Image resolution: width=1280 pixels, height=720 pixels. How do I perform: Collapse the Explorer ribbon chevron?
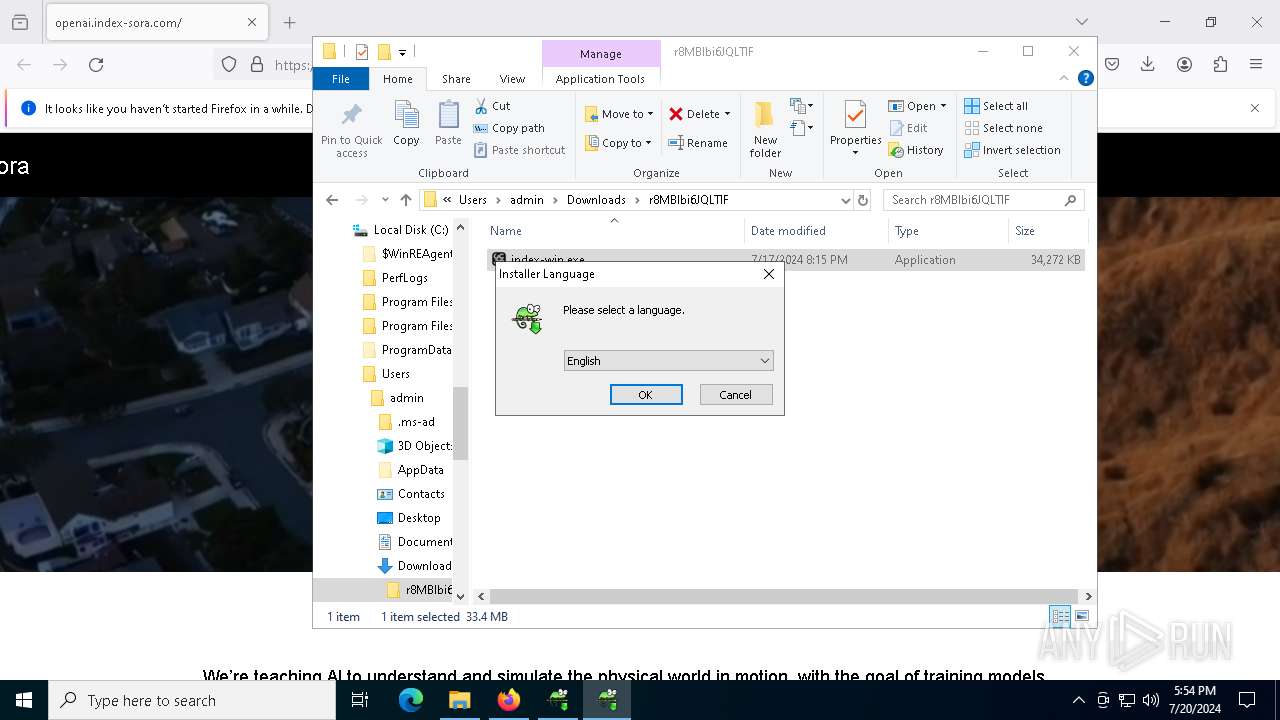coord(1064,78)
